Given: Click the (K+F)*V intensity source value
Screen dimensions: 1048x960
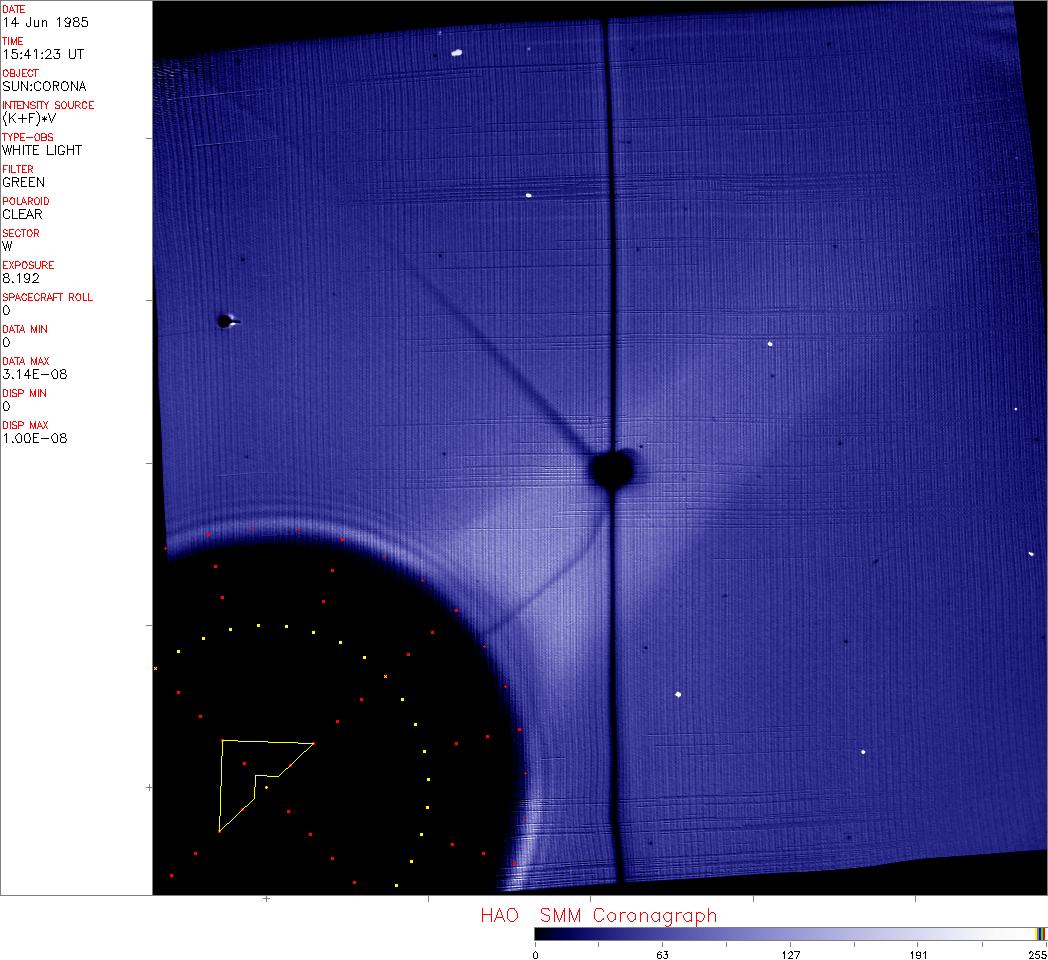Looking at the screenshot, I should click(32, 118).
